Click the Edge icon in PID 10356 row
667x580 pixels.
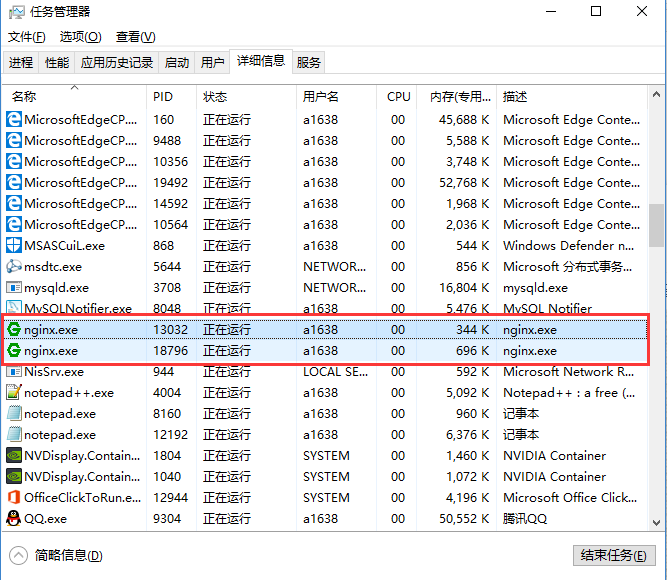[14, 161]
